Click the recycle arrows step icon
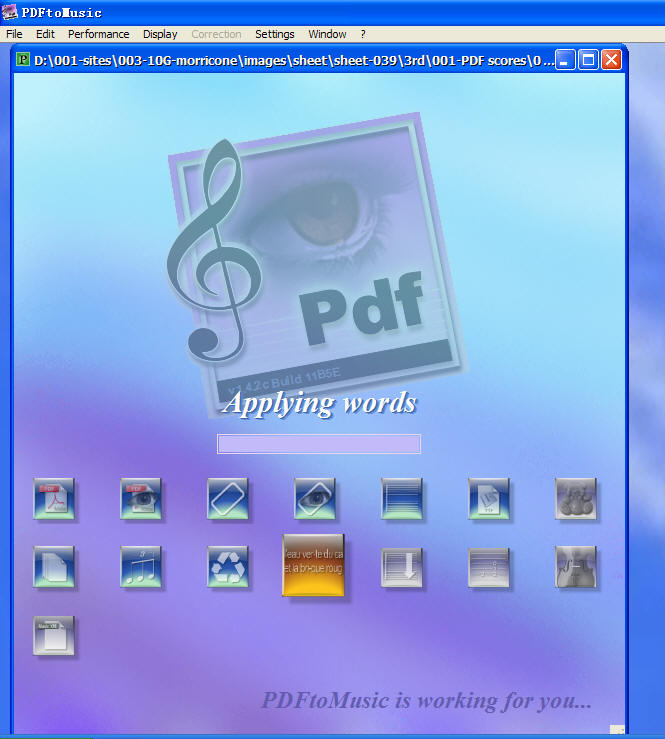The width and height of the screenshot is (665, 739). (x=228, y=567)
